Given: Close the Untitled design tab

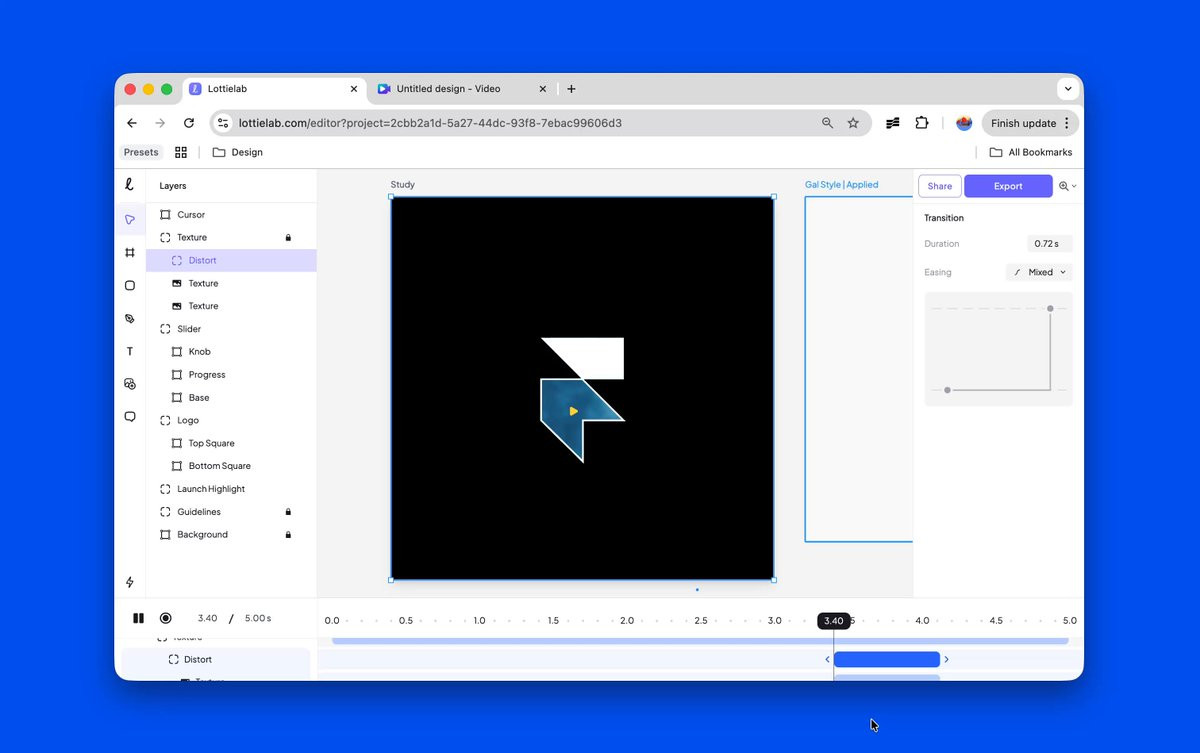Looking at the screenshot, I should pos(543,89).
